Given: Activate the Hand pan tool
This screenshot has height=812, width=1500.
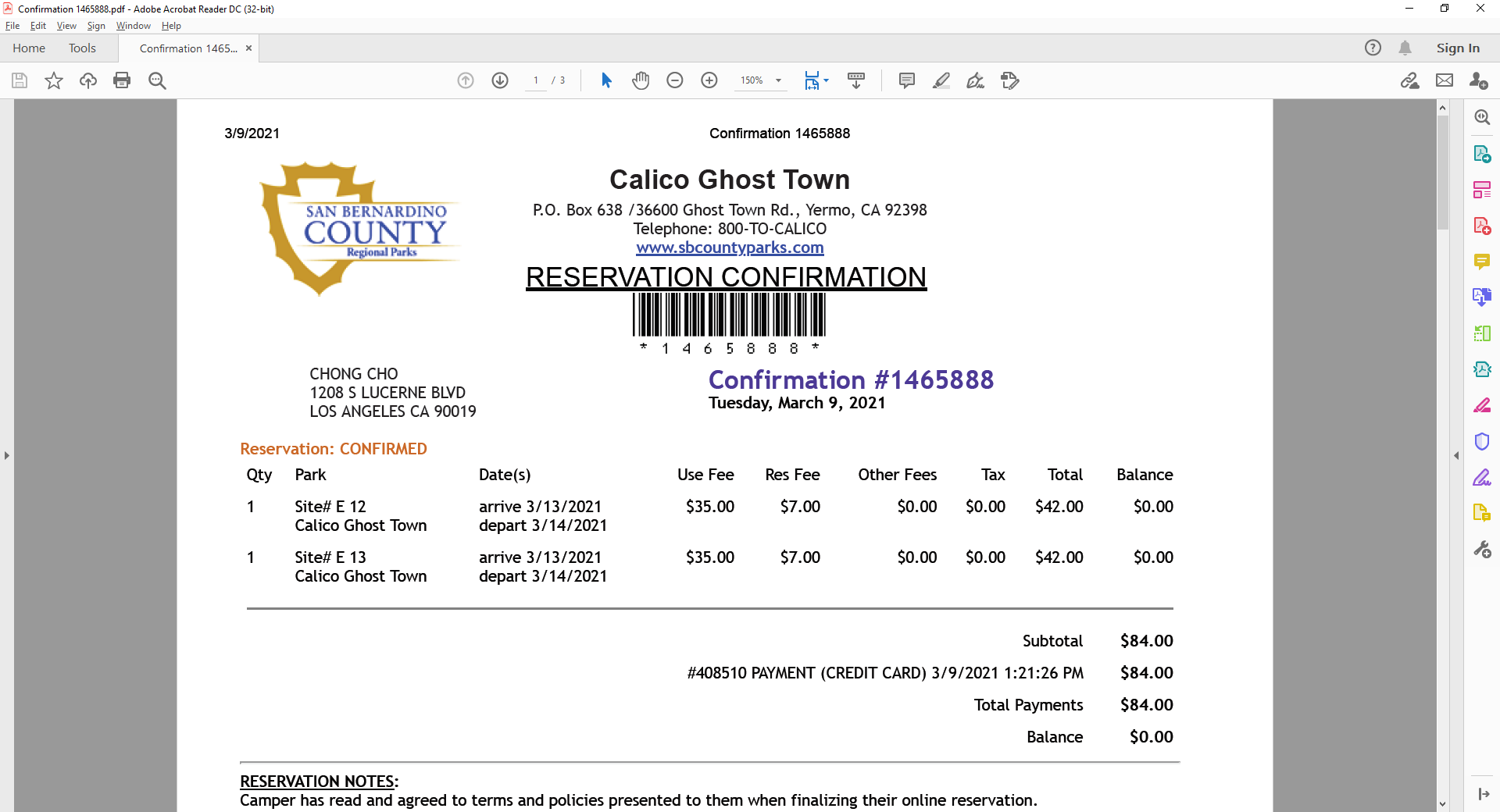Looking at the screenshot, I should [641, 80].
